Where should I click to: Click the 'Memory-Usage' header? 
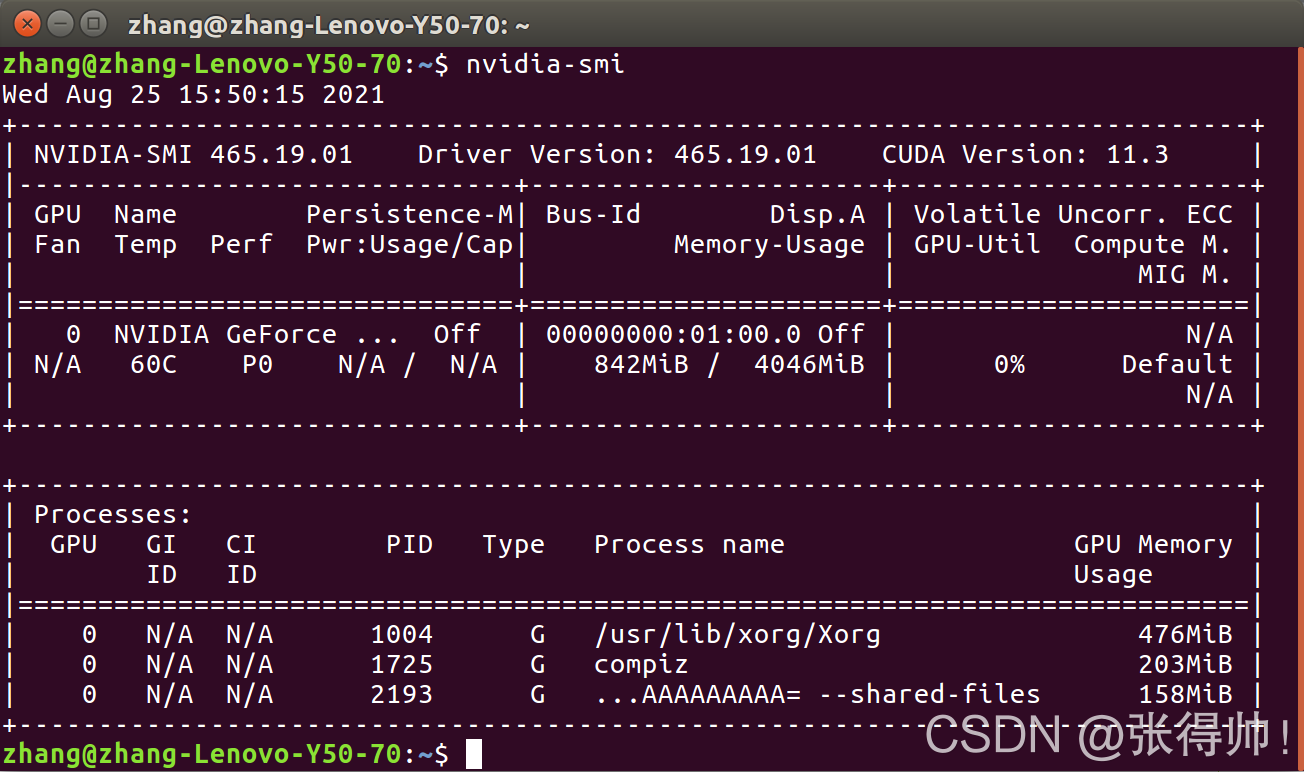(x=769, y=245)
